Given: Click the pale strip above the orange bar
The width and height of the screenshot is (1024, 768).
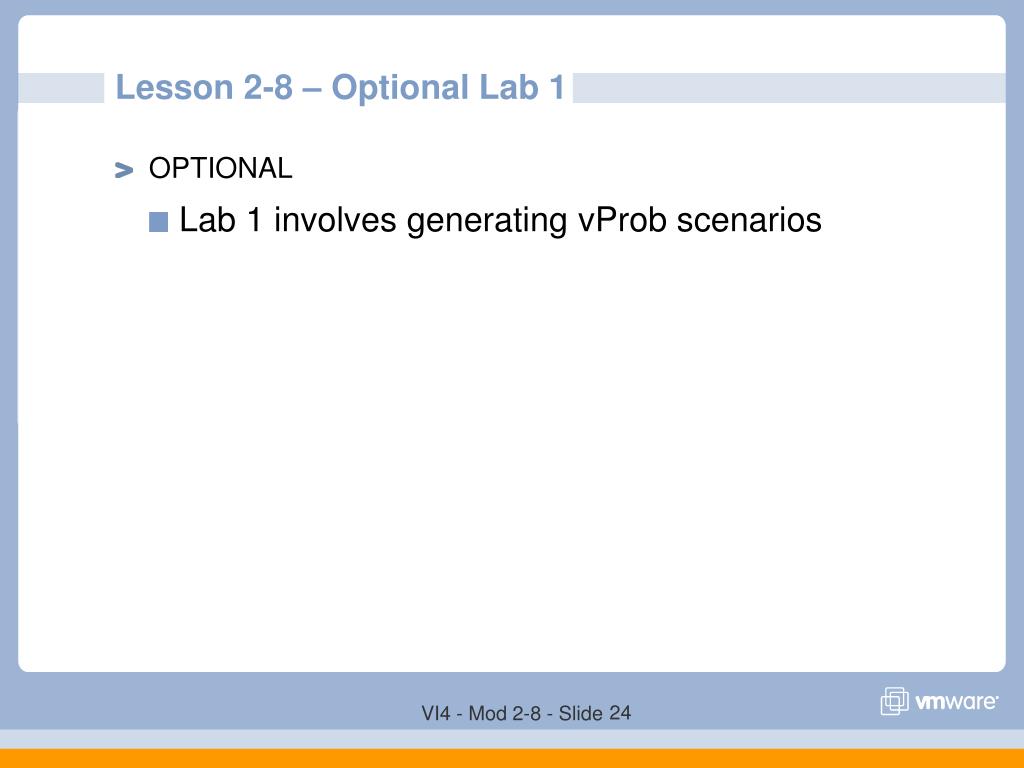Looking at the screenshot, I should point(512,739).
